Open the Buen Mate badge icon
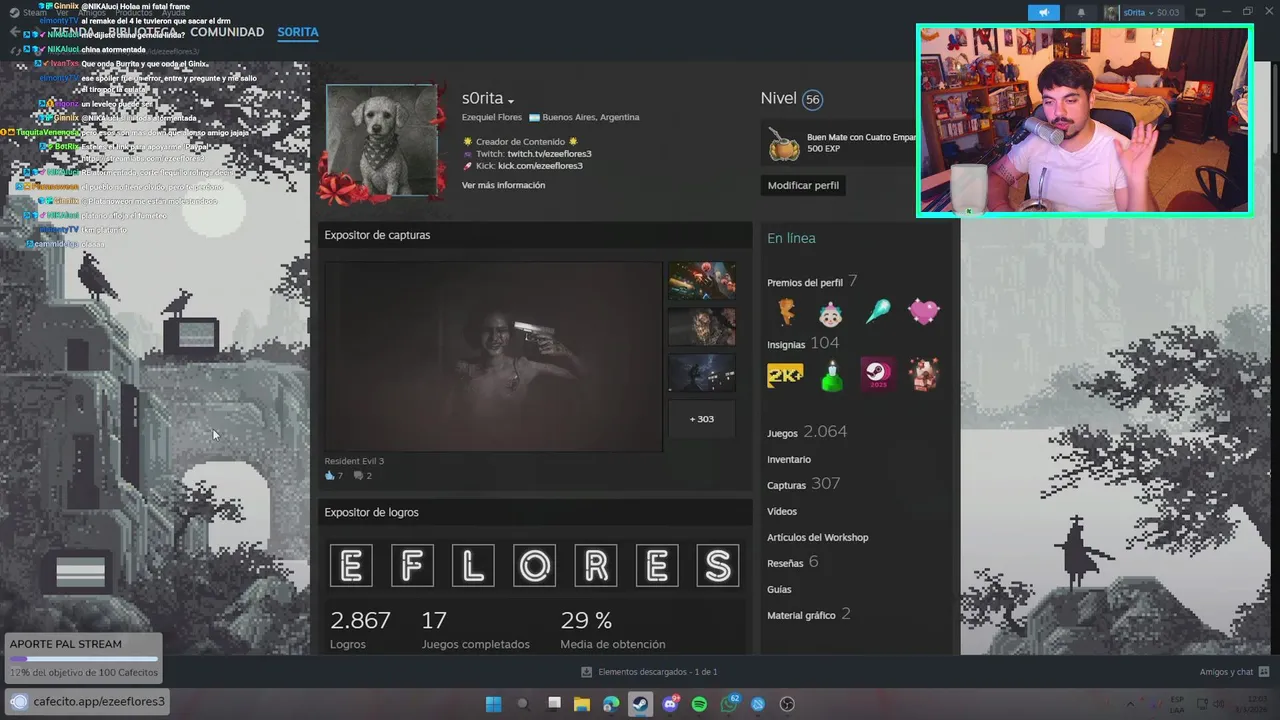 coord(784,144)
